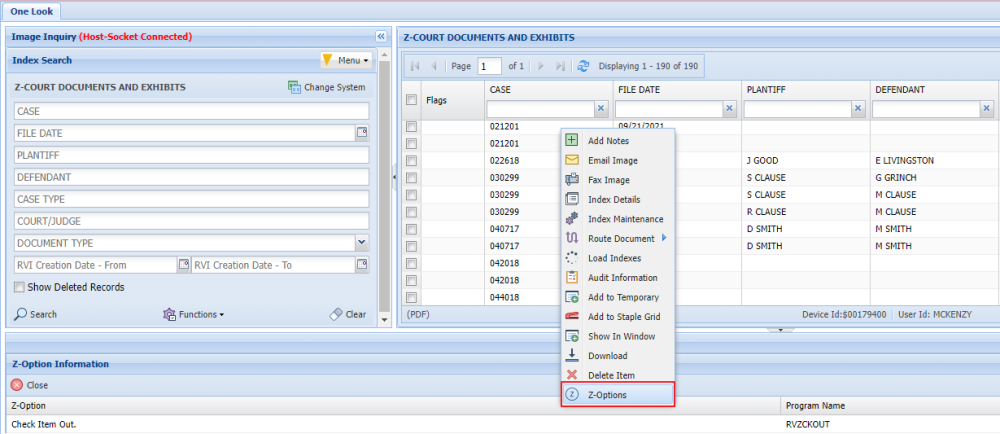
Task: Click the Add to Temporary icon
Action: click(x=572, y=297)
